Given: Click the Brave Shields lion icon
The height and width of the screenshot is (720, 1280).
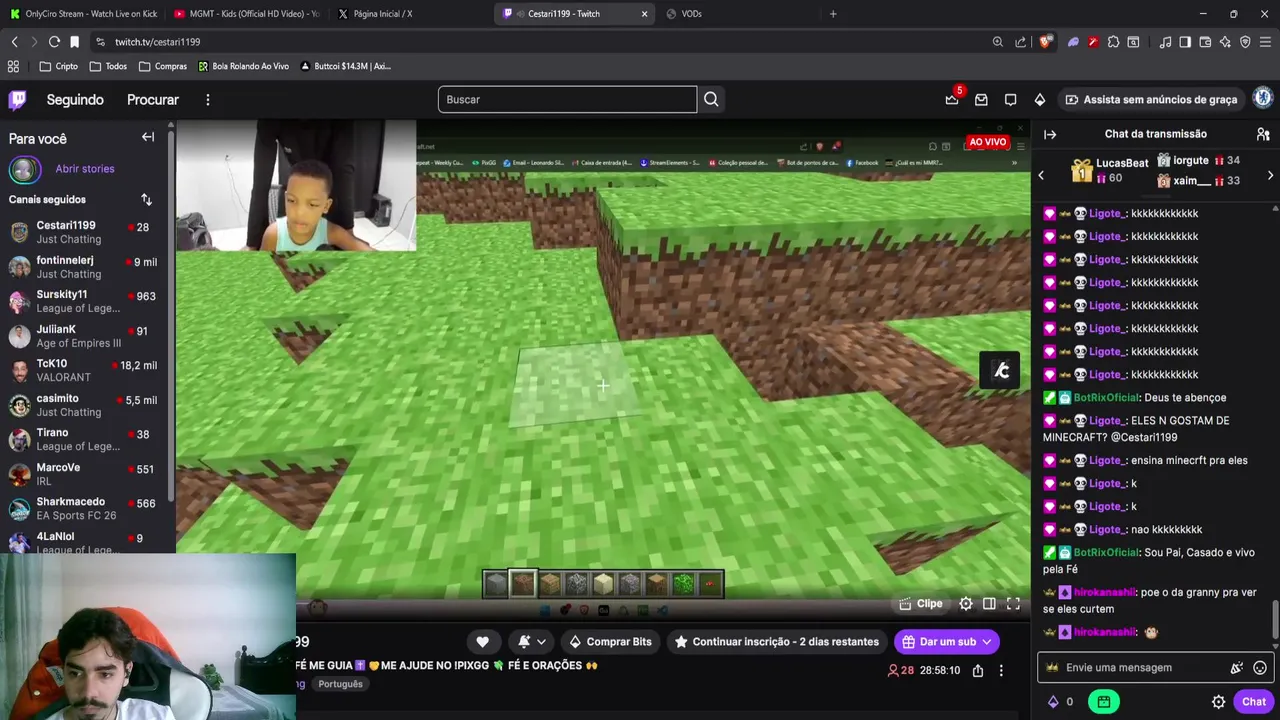Looking at the screenshot, I should click(1046, 42).
